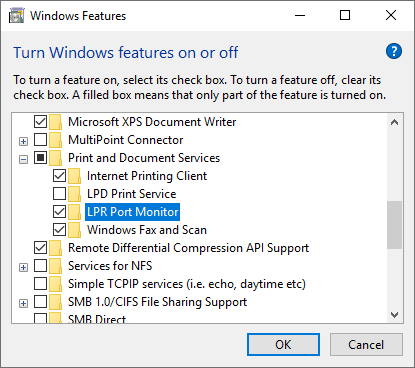Click folder icon beside SMB 1.0/CIFS File Sharing

click(x=55, y=302)
